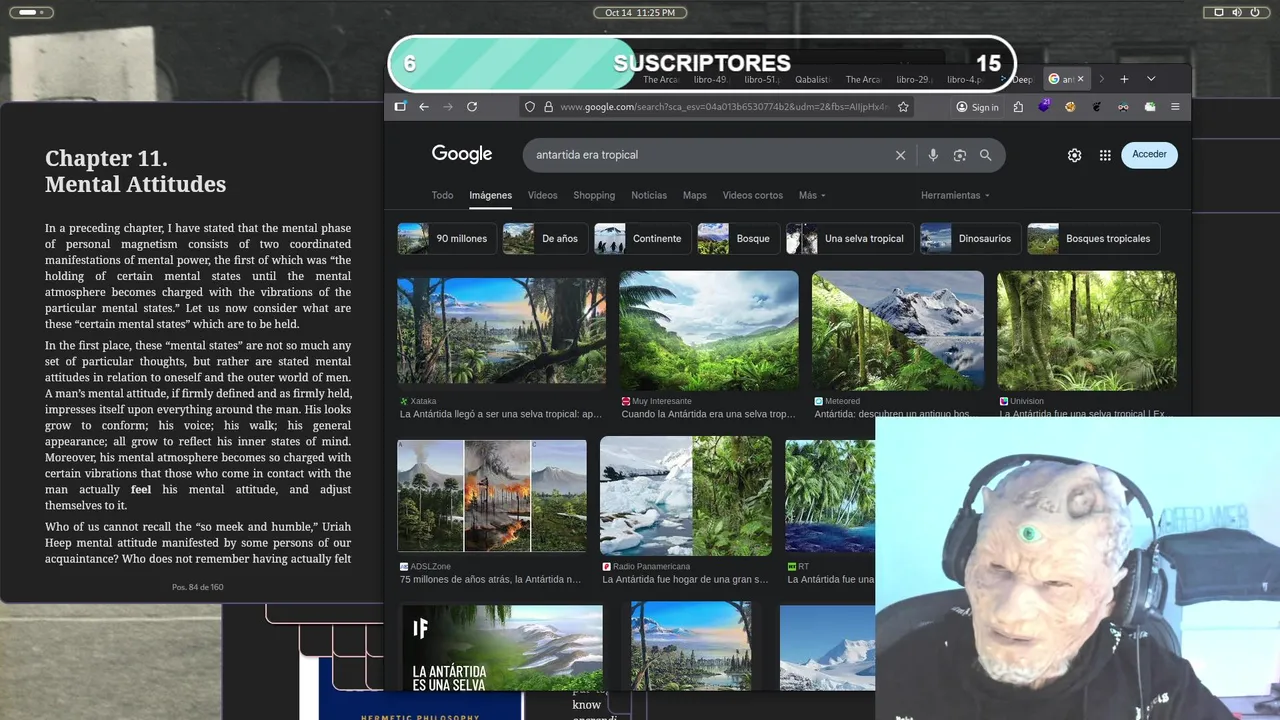The height and width of the screenshot is (720, 1280).
Task: Open the black cat extension icon
Action: coord(1096,107)
